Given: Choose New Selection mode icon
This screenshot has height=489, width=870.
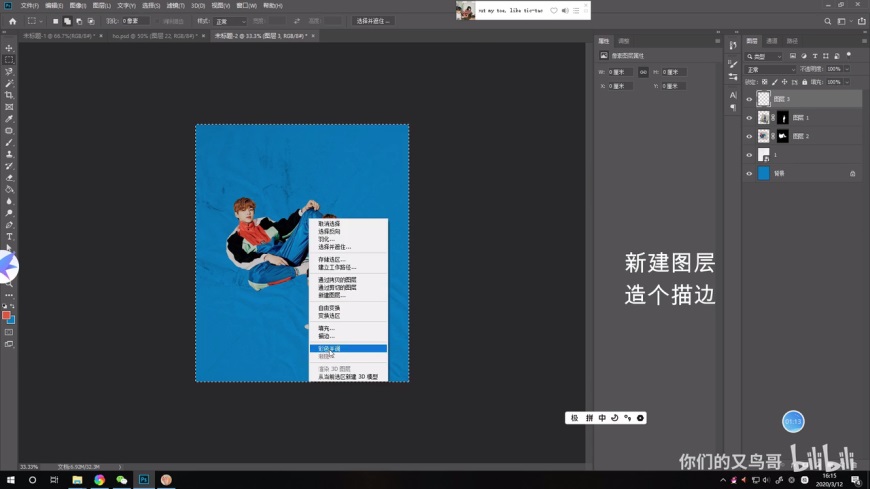Looking at the screenshot, I should coord(55,21).
